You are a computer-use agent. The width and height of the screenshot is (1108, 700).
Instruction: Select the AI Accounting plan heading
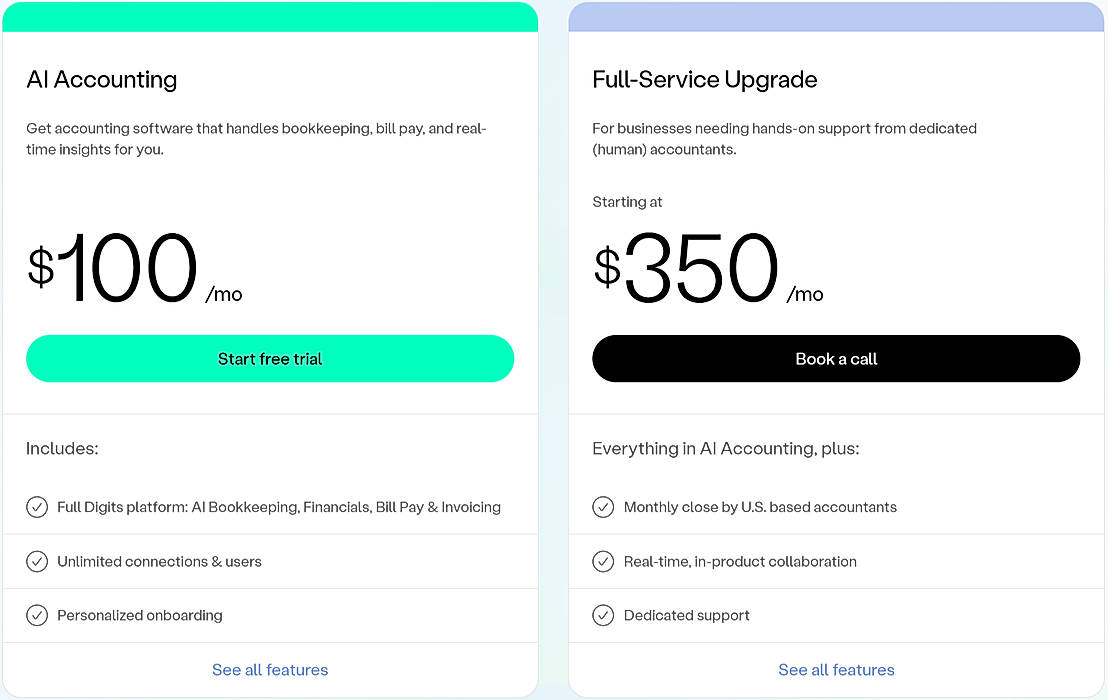tap(102, 80)
